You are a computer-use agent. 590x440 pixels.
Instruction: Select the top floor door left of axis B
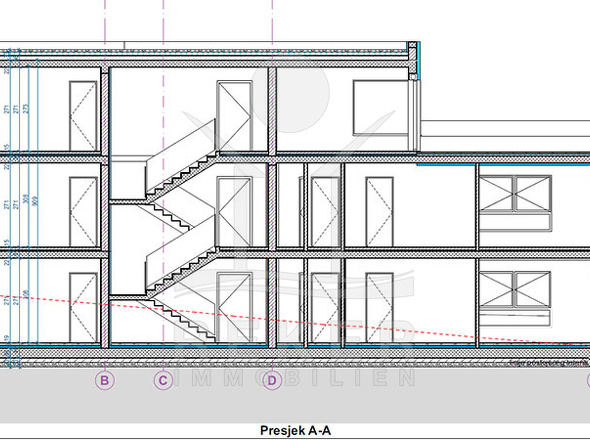83,116
